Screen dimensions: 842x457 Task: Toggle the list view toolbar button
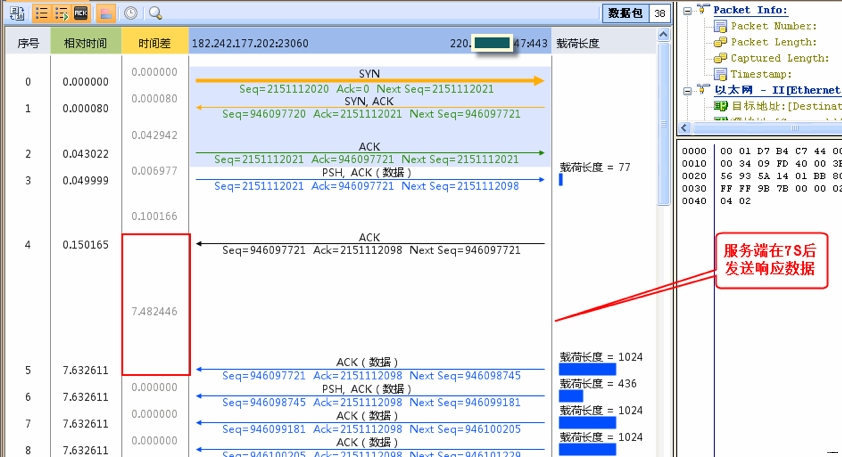click(x=42, y=13)
